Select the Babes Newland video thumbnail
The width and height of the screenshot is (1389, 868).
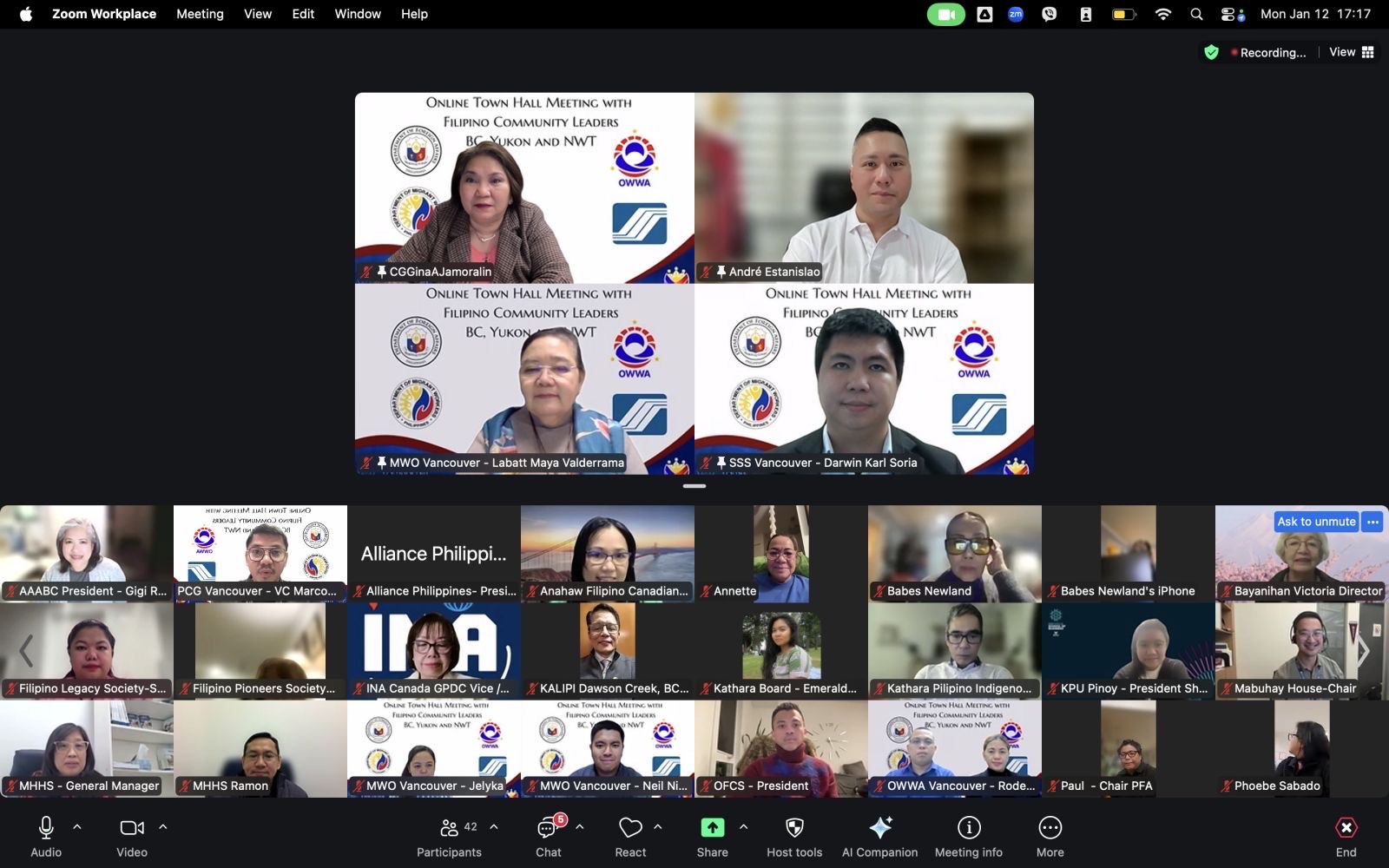954,553
